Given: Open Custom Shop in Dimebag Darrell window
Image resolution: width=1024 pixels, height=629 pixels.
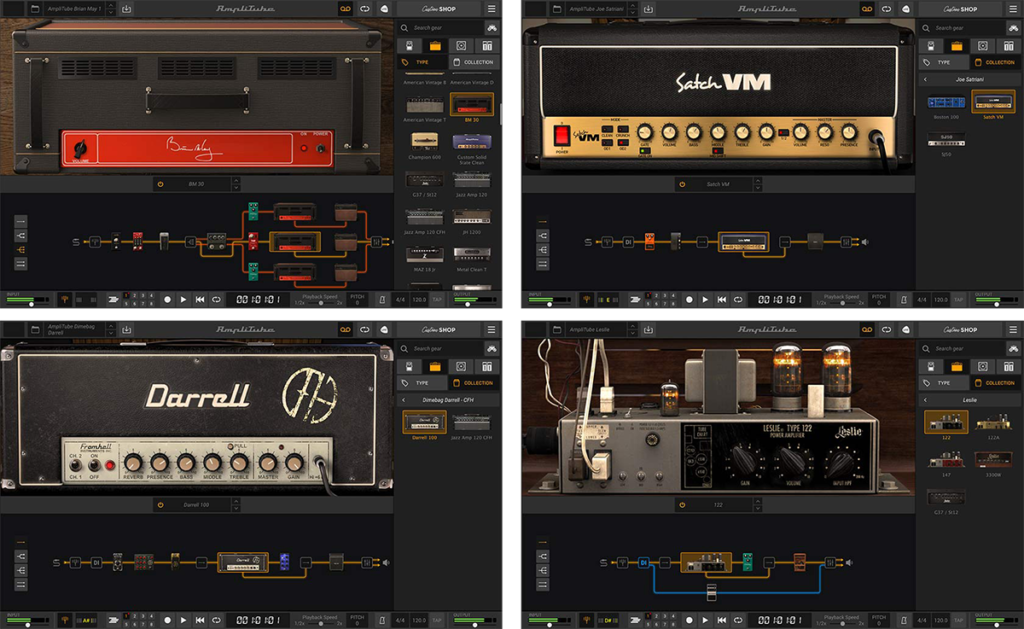Looking at the screenshot, I should click(x=438, y=330).
